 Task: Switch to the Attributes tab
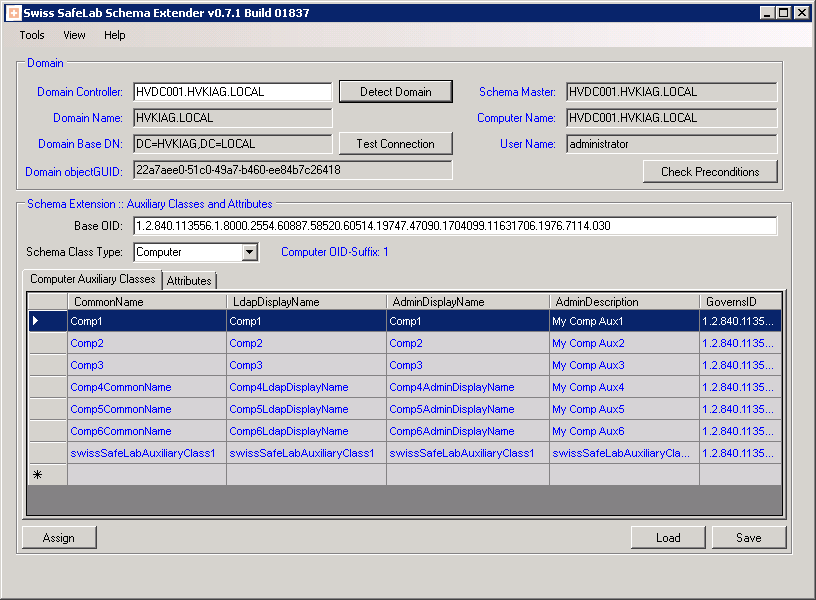click(x=189, y=281)
